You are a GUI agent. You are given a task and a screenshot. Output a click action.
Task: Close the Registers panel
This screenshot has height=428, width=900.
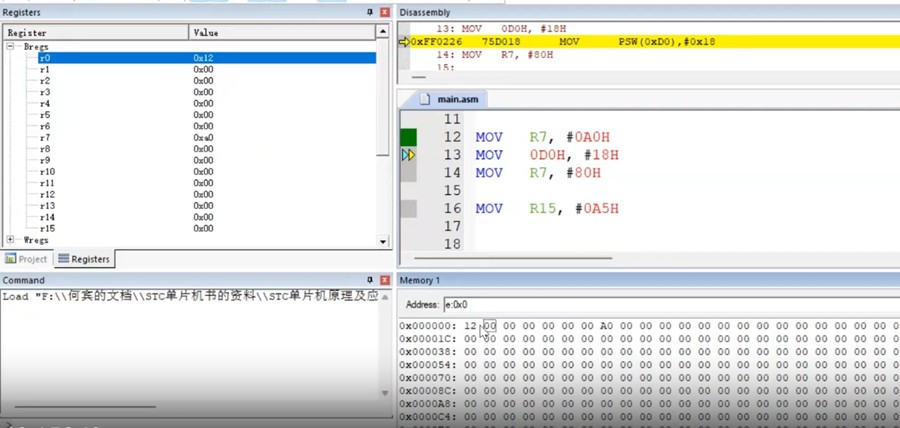click(x=385, y=11)
